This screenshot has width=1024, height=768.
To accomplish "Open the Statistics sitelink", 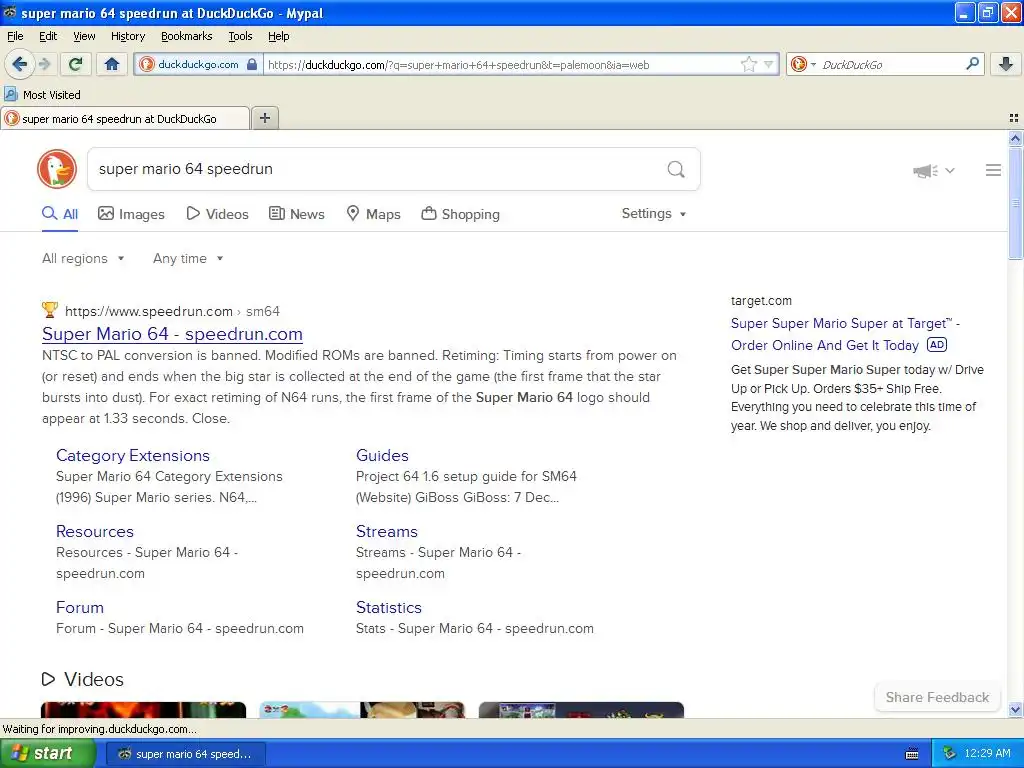I will point(389,607).
